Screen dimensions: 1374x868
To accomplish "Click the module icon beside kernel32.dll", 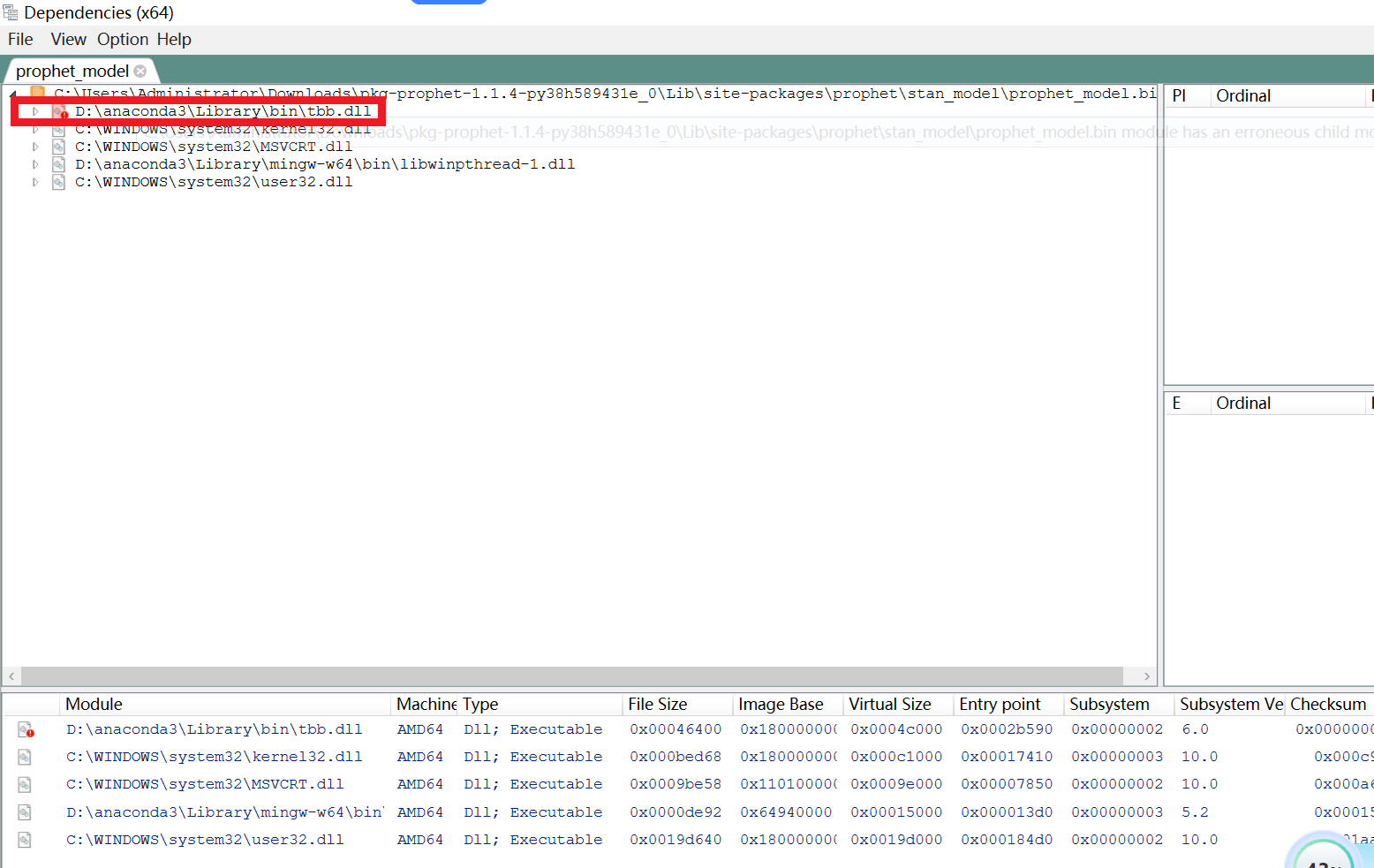I will 58,129.
